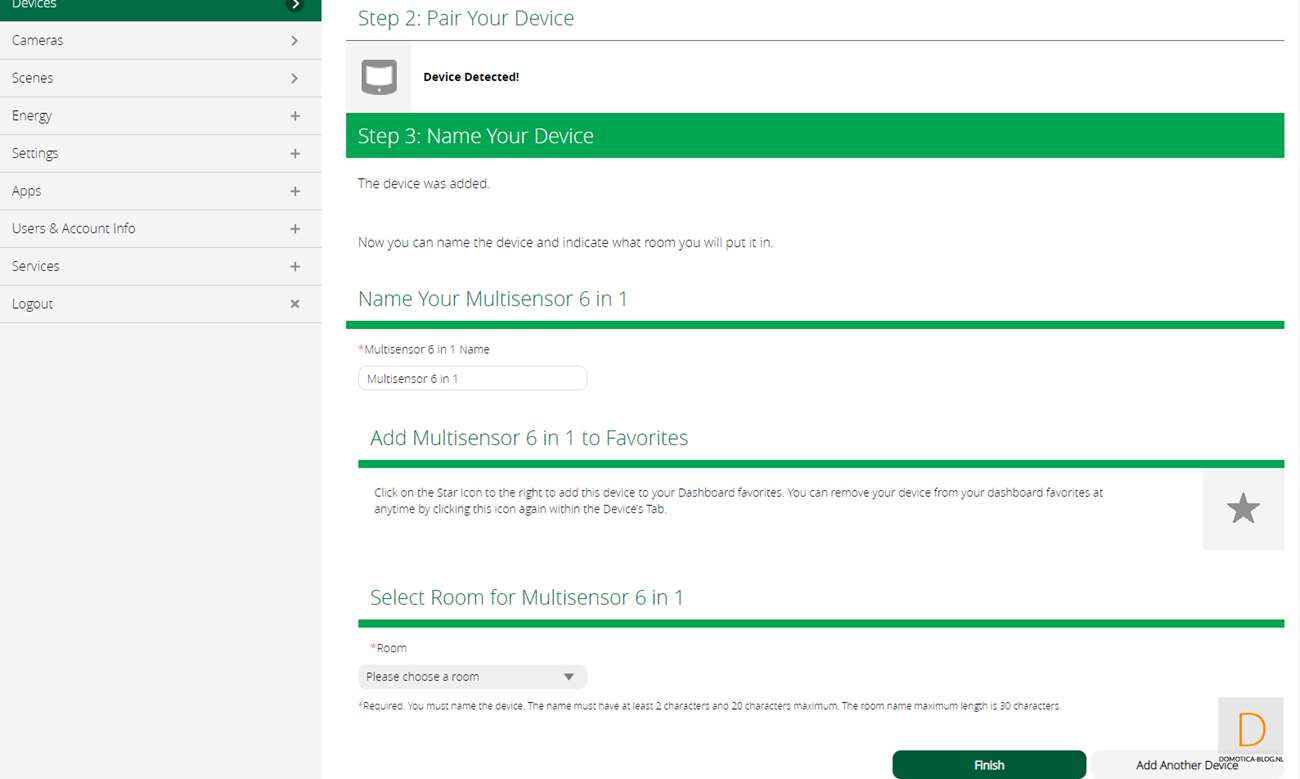The height and width of the screenshot is (779, 1300).
Task: Click plus icon beside Users & Account Info
Action: point(294,229)
